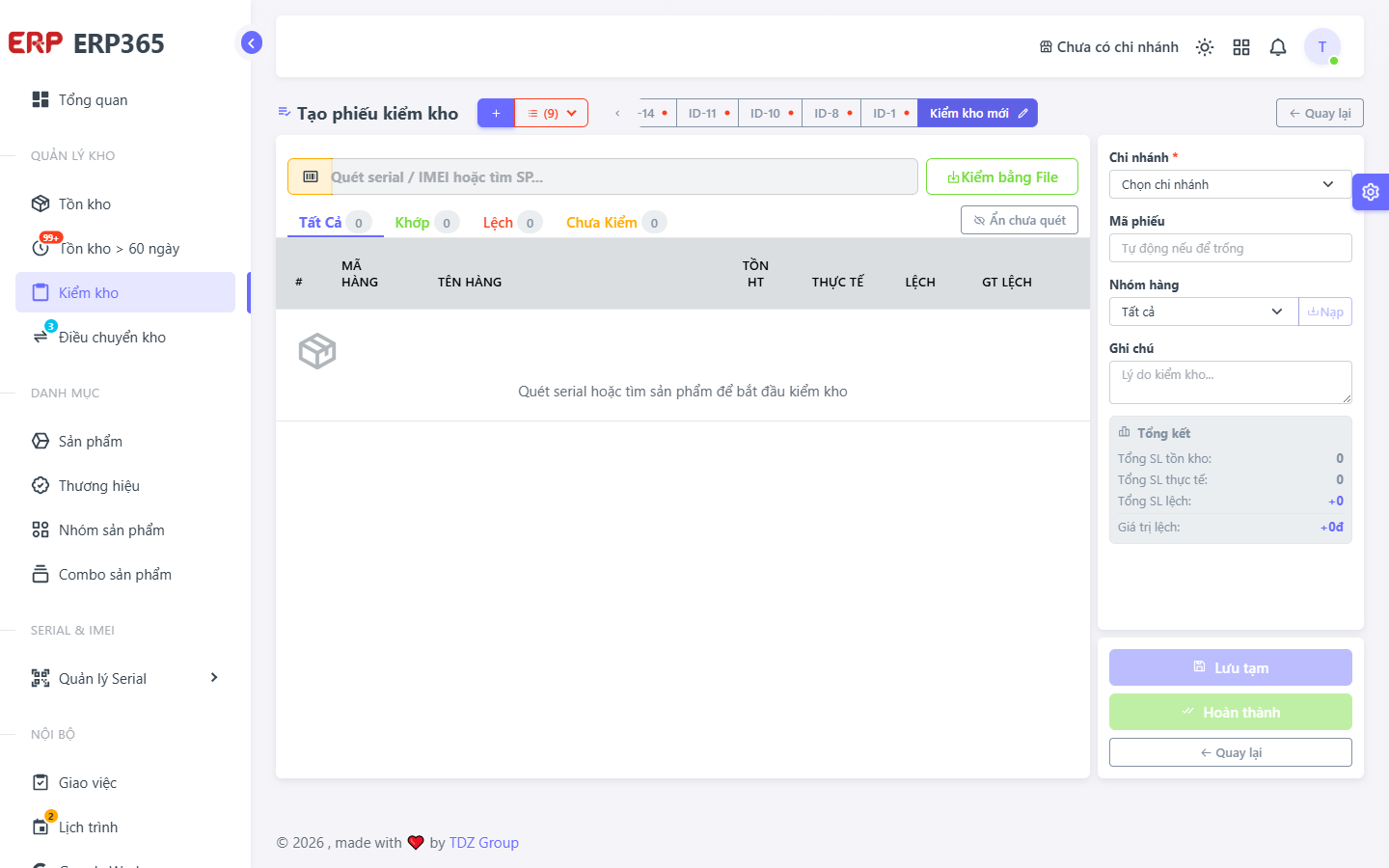The height and width of the screenshot is (868, 1389).
Task: Open the floating settings gear button
Action: (x=1371, y=192)
